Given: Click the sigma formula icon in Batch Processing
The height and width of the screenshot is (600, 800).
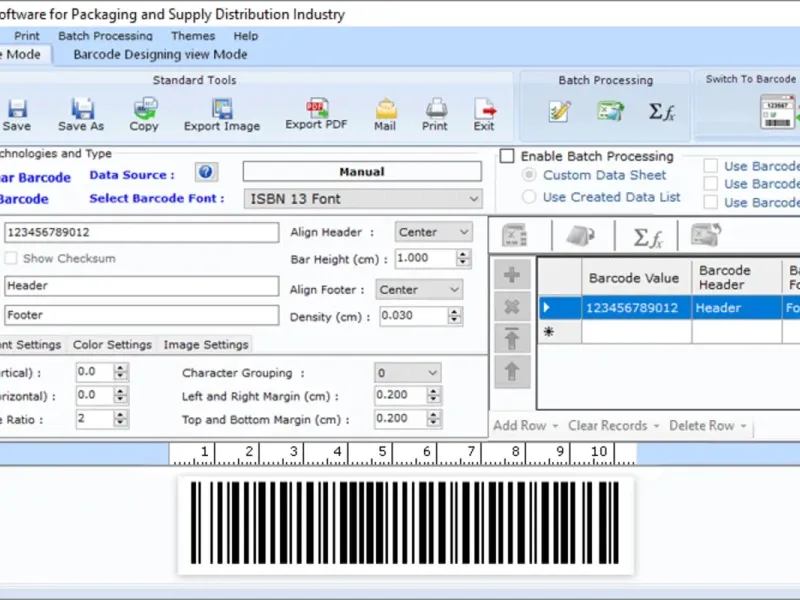Looking at the screenshot, I should tap(662, 112).
